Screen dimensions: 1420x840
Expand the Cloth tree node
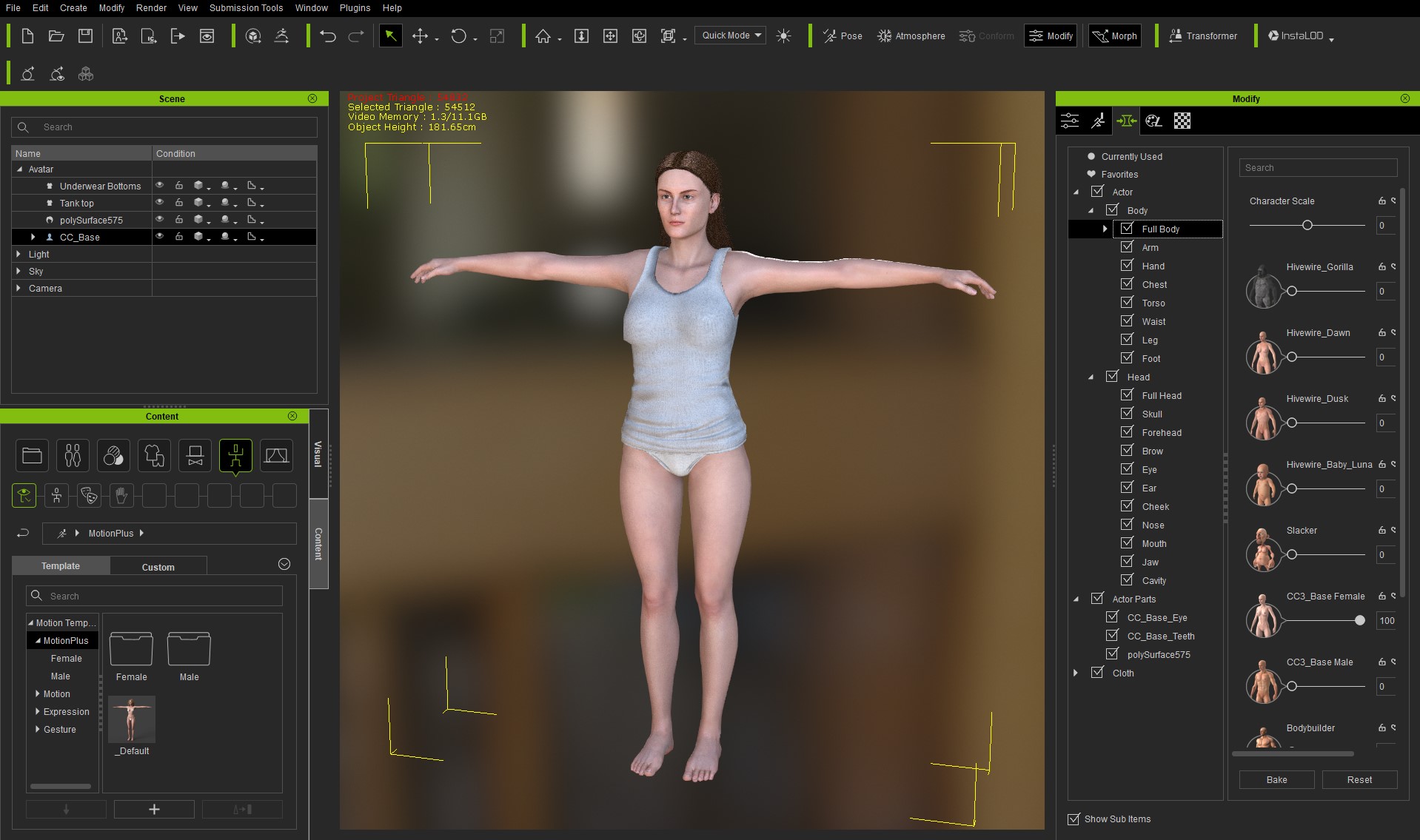1076,673
